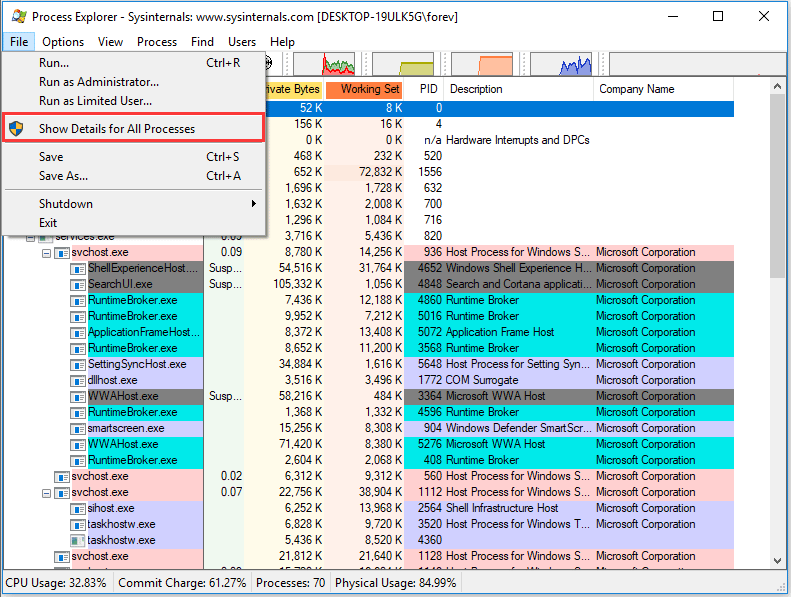Choose Show Details for All Processes
791x597 pixels.
134,129
